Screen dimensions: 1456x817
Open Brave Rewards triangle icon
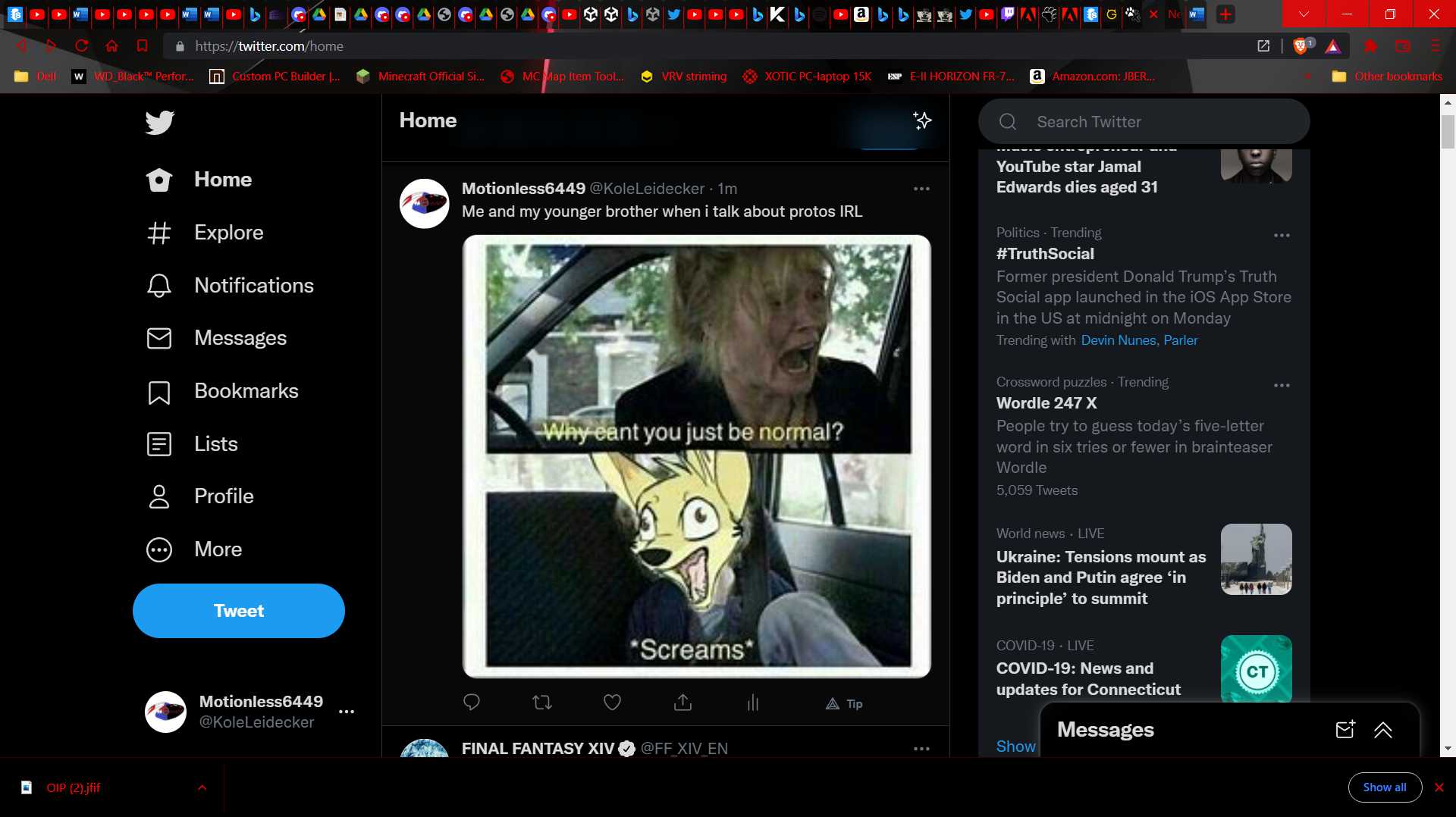click(x=1332, y=47)
